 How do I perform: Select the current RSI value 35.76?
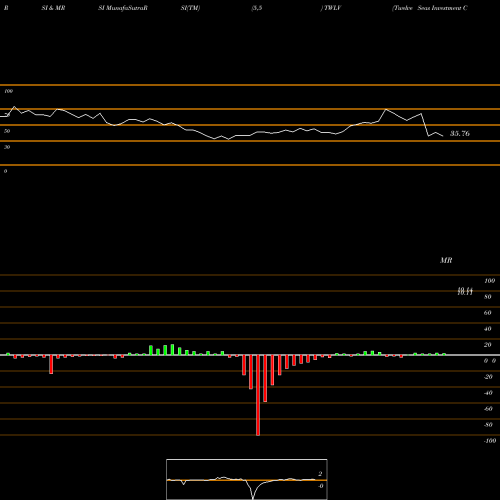click(x=460, y=134)
